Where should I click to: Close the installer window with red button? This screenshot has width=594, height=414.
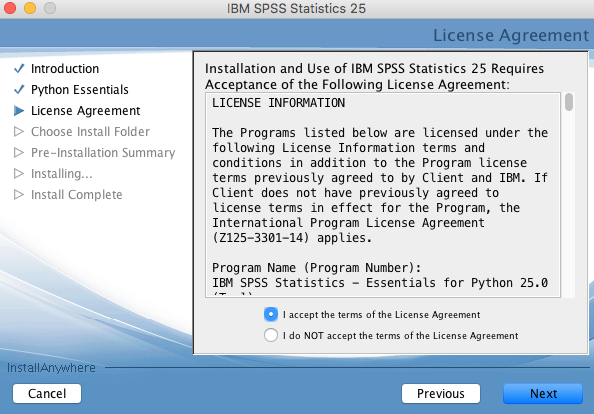click(9, 8)
